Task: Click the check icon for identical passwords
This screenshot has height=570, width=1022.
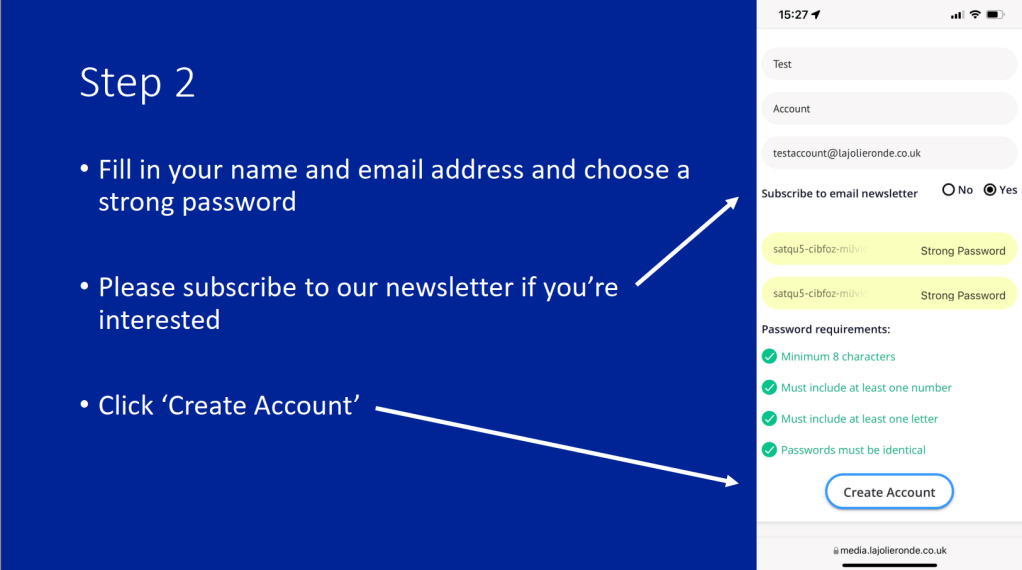Action: [x=769, y=450]
